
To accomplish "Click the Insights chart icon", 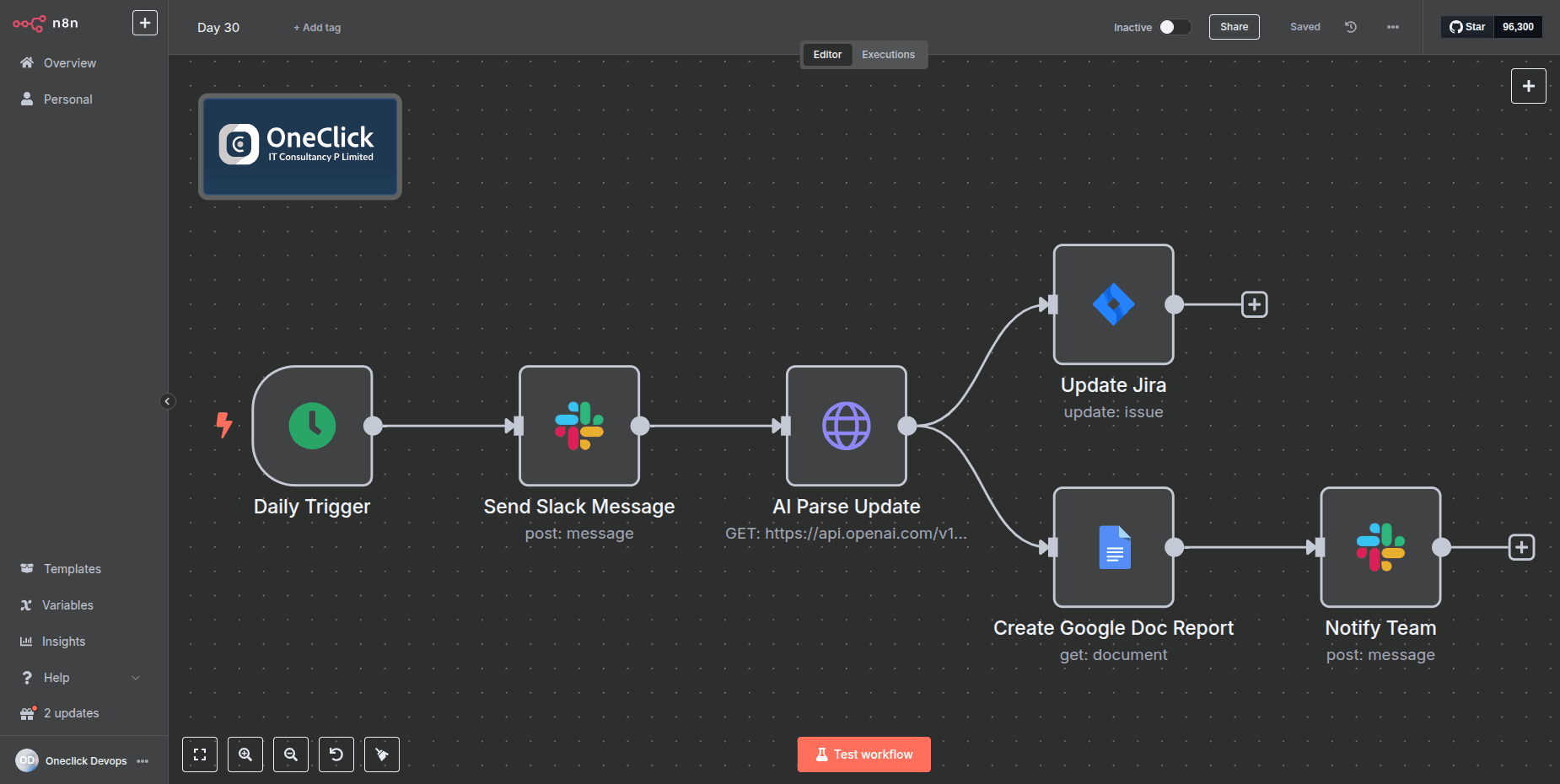I will (x=26, y=642).
